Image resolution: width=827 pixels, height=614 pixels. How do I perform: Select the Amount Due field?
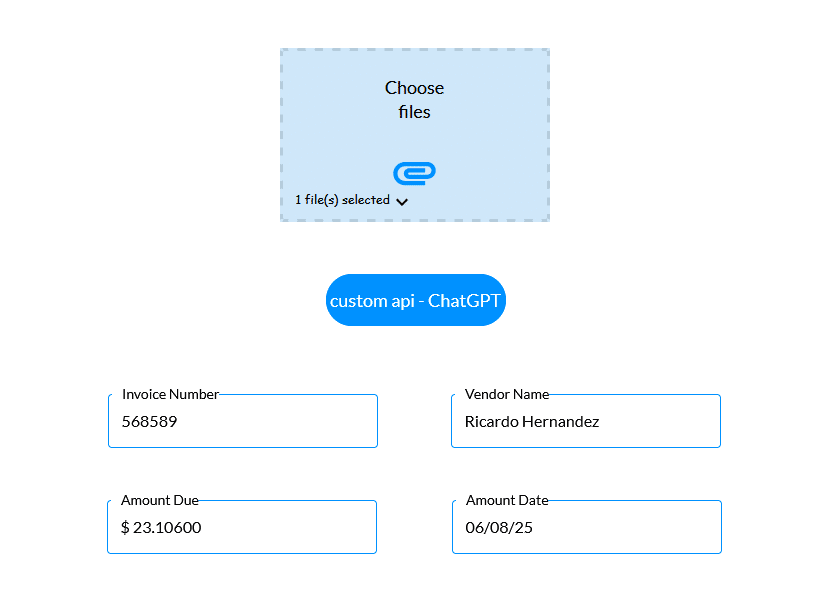point(241,526)
